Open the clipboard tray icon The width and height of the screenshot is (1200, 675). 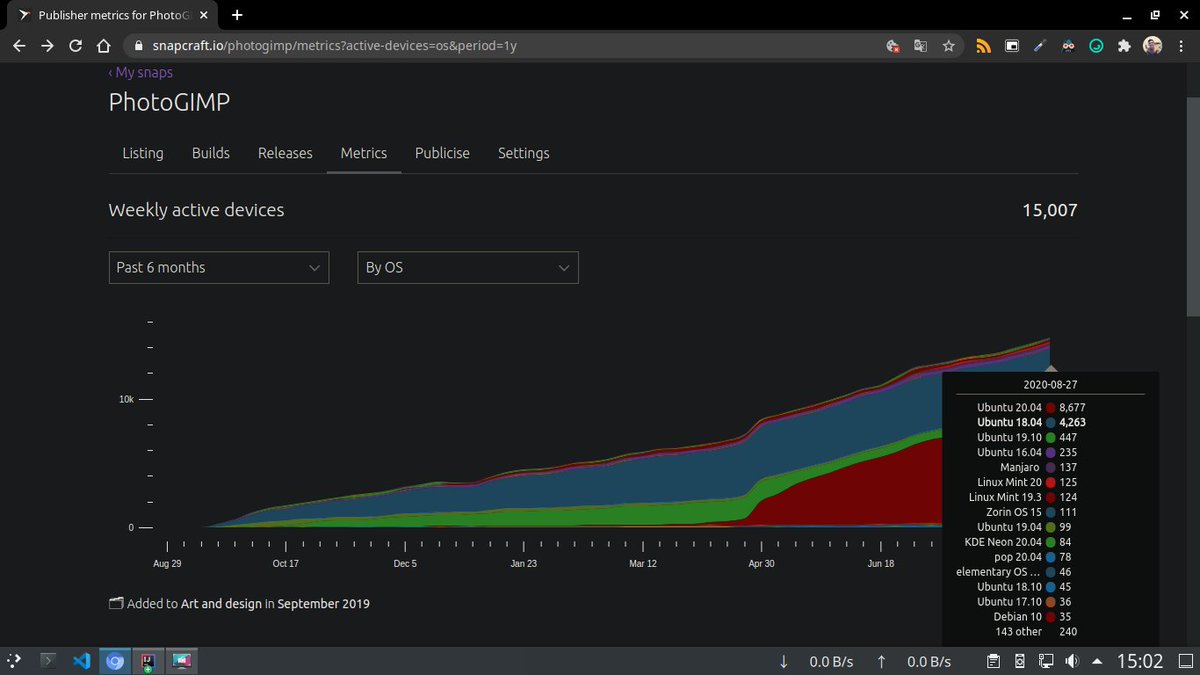(x=993, y=661)
